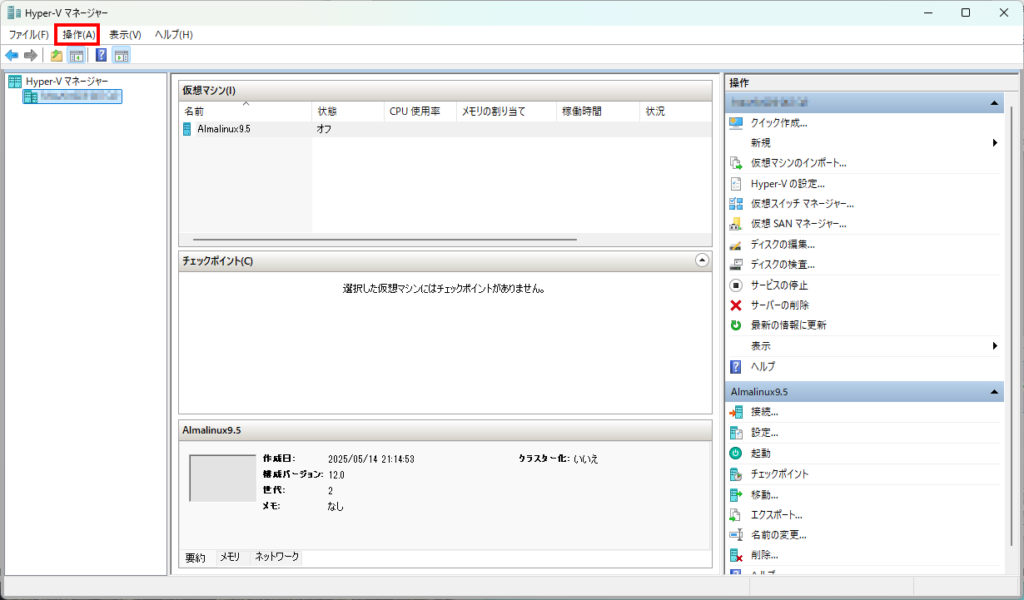Open 仮想スイッチ マネージャー virtual switch manager
1024x600 pixels.
click(x=801, y=204)
